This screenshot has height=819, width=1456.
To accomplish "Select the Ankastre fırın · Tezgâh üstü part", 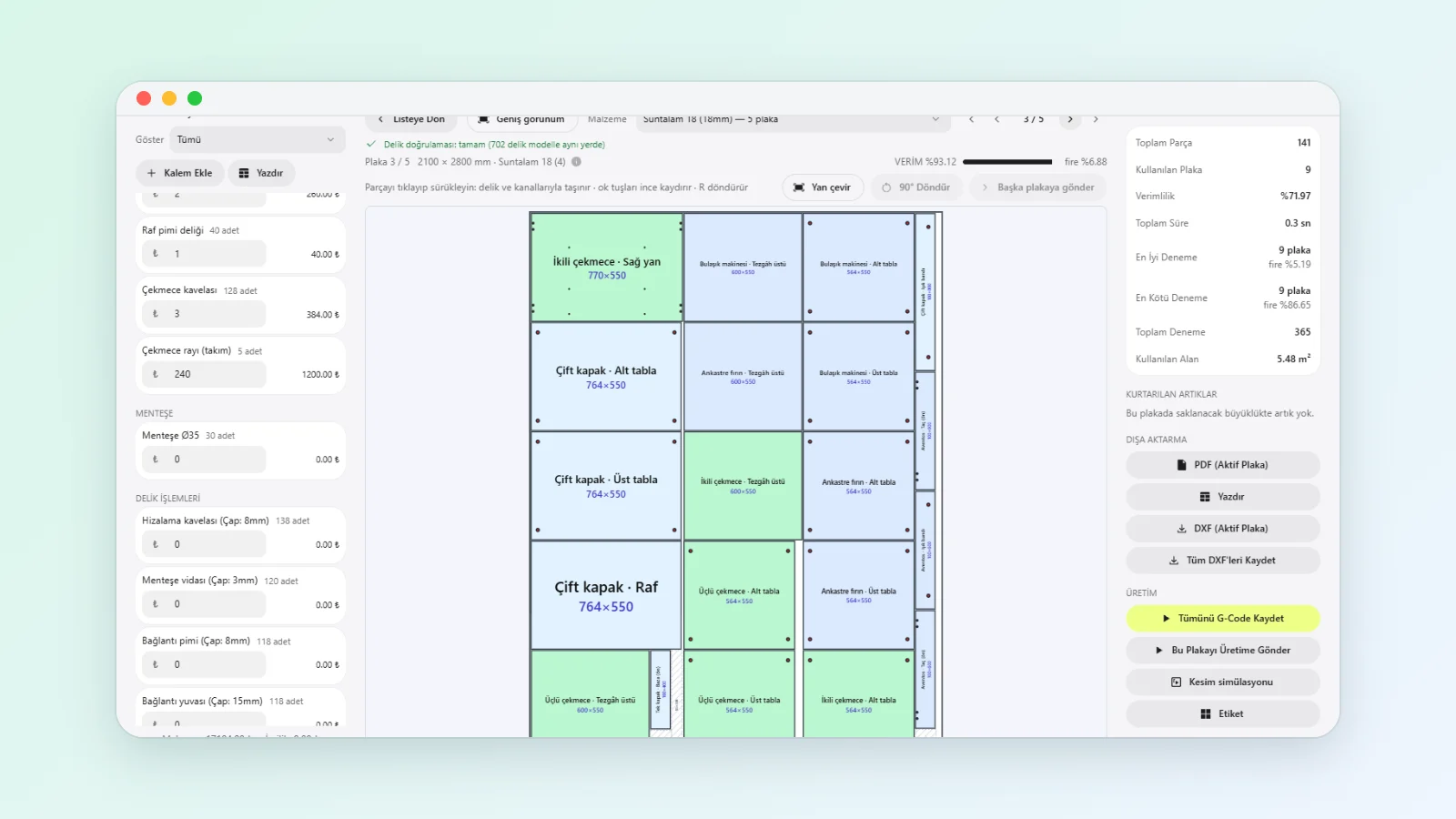I will 743,377.
